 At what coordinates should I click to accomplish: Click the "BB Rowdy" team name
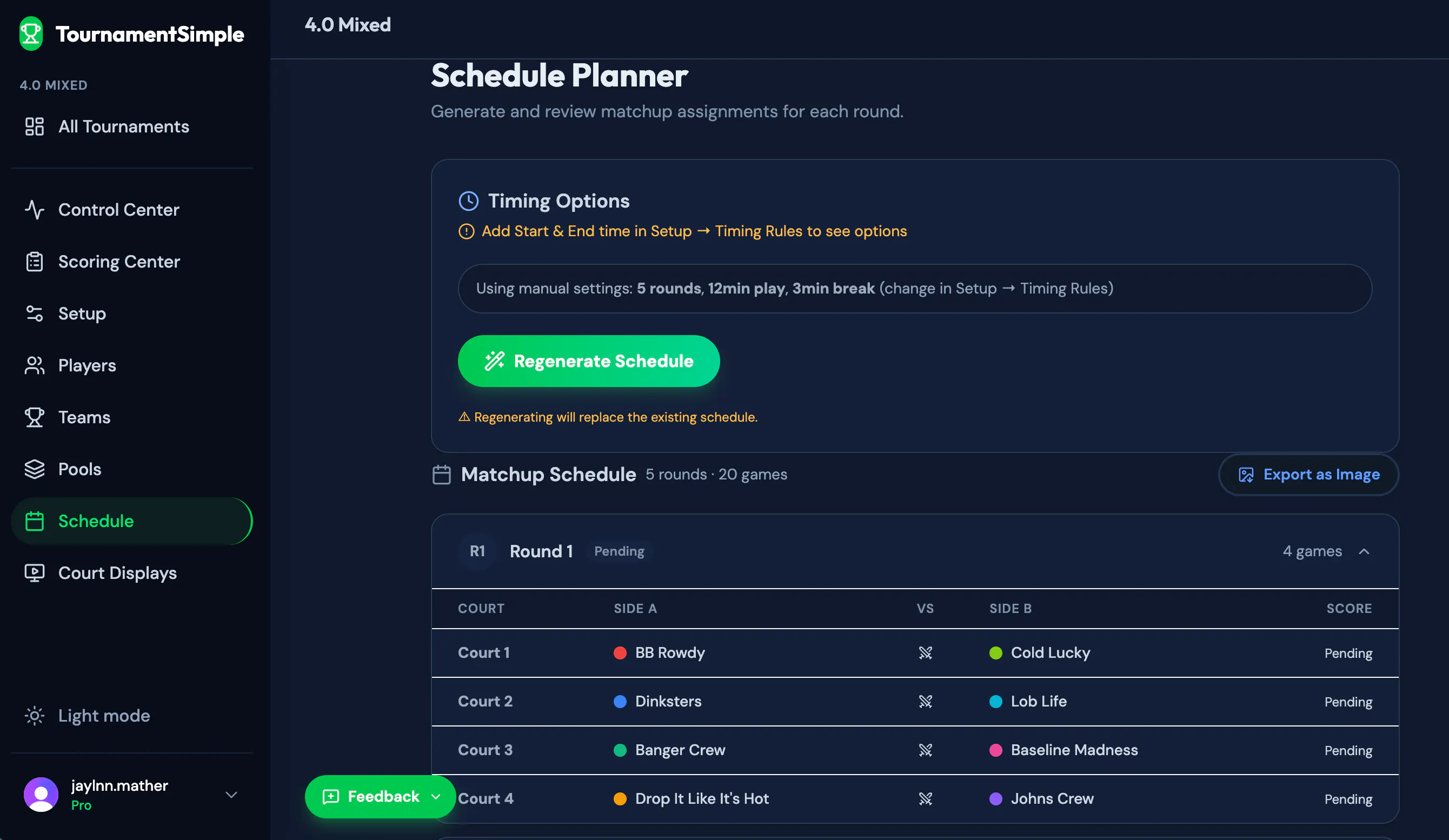click(670, 653)
